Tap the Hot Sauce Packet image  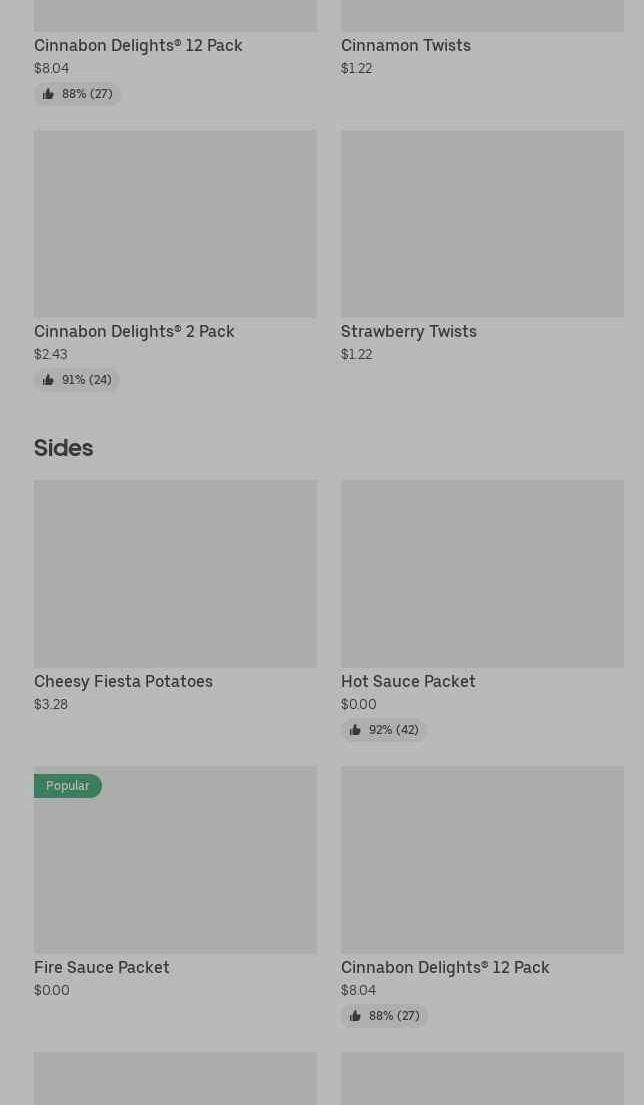pyautogui.click(x=482, y=573)
